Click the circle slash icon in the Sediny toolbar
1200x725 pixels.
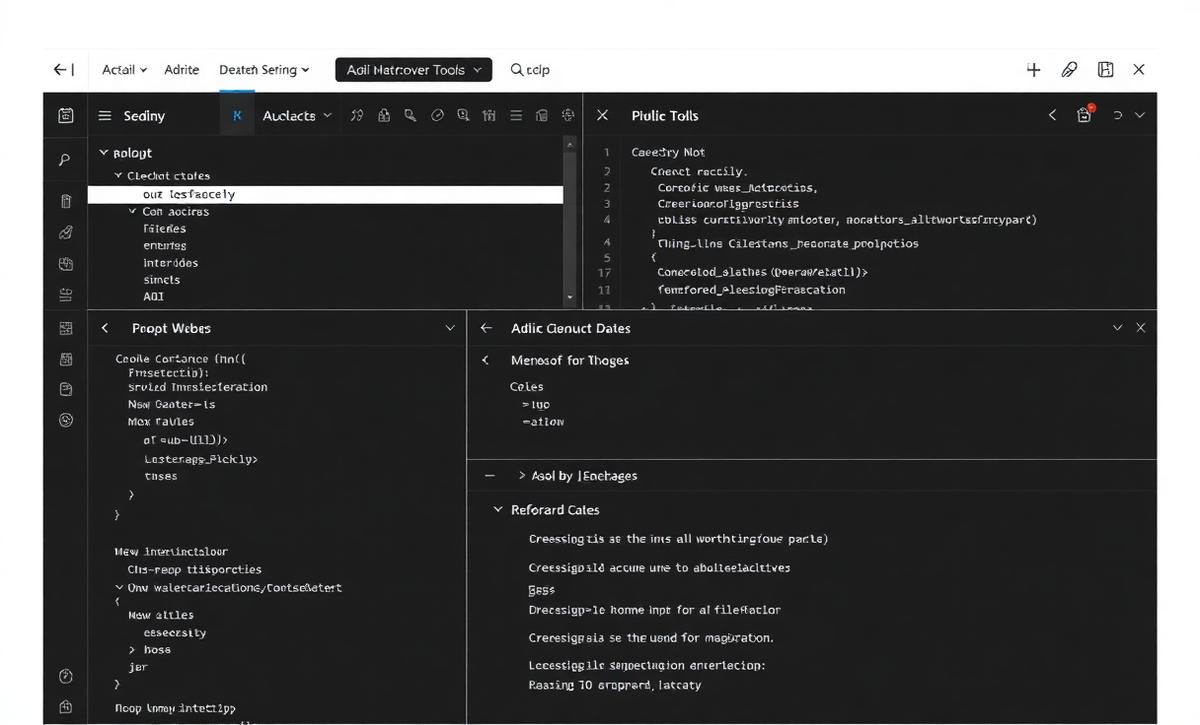[x=437, y=116]
